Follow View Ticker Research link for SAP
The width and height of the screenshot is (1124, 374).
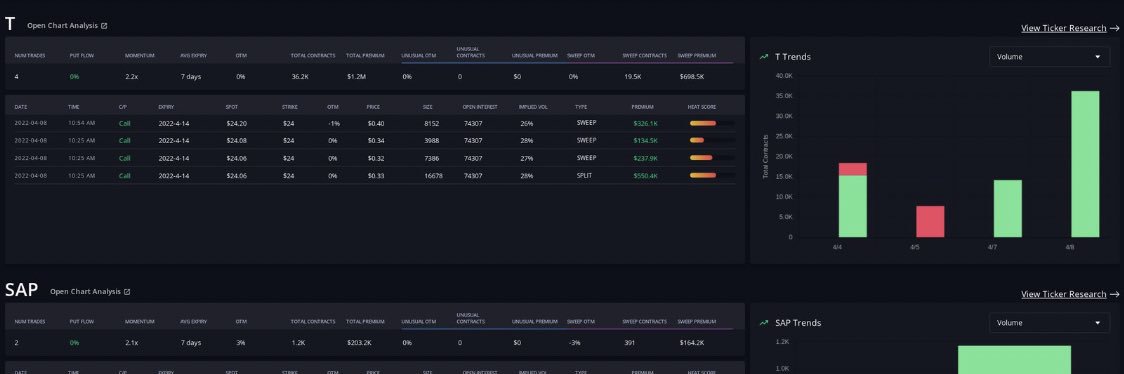[x=1070, y=294]
